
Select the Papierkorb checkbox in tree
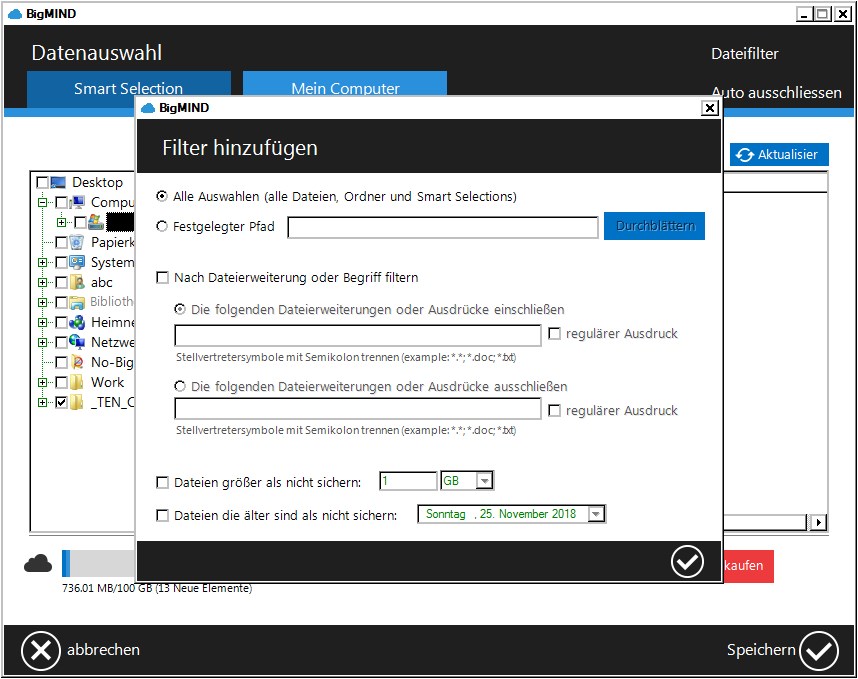[x=61, y=242]
